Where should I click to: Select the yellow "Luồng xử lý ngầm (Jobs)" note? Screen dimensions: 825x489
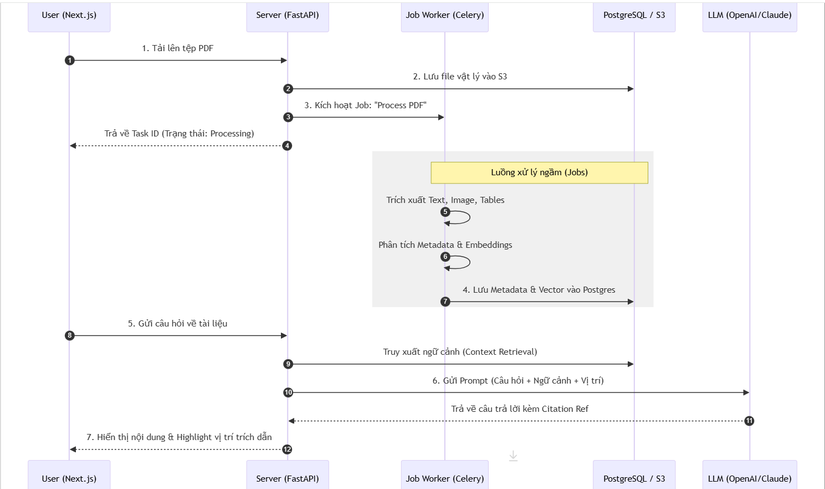539,173
